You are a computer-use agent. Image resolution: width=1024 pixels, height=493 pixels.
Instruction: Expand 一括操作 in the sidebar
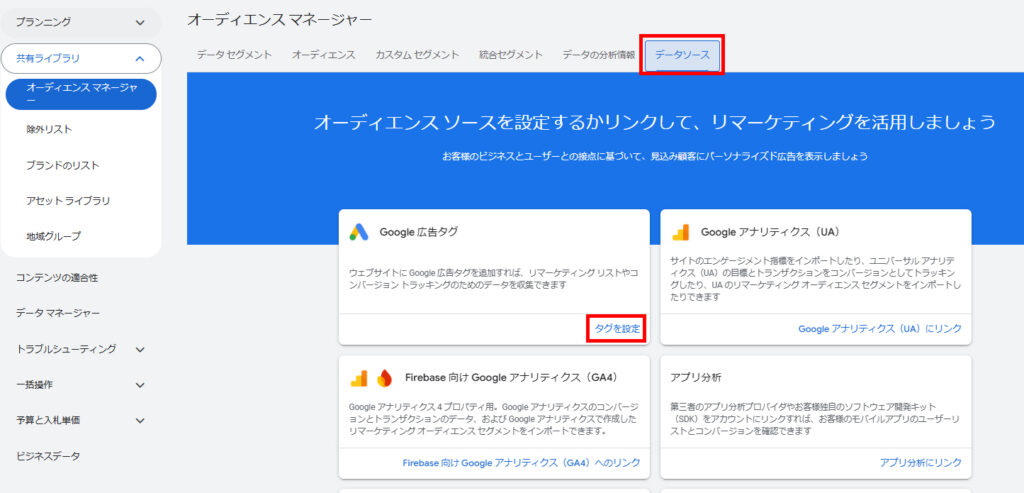coord(140,385)
